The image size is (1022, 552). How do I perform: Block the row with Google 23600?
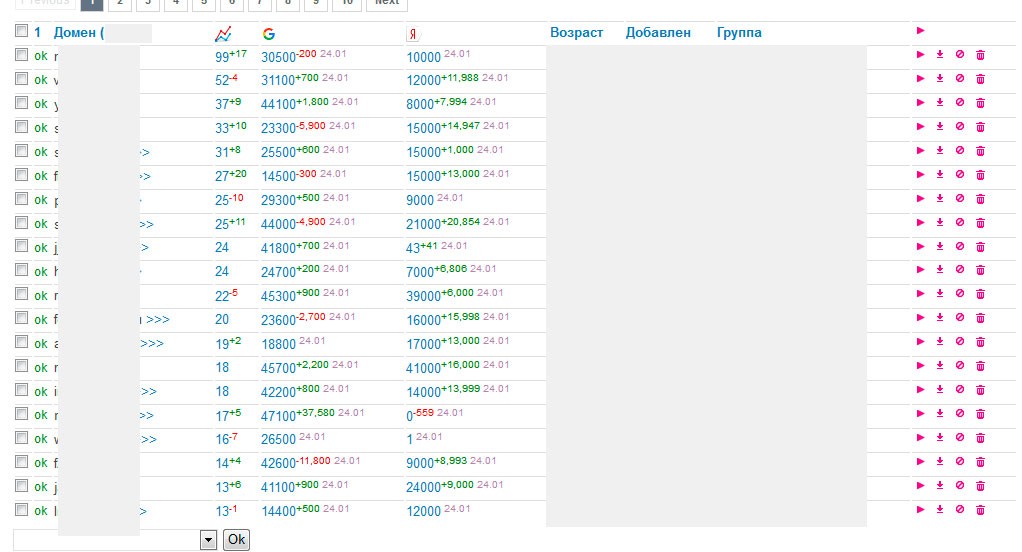click(960, 318)
